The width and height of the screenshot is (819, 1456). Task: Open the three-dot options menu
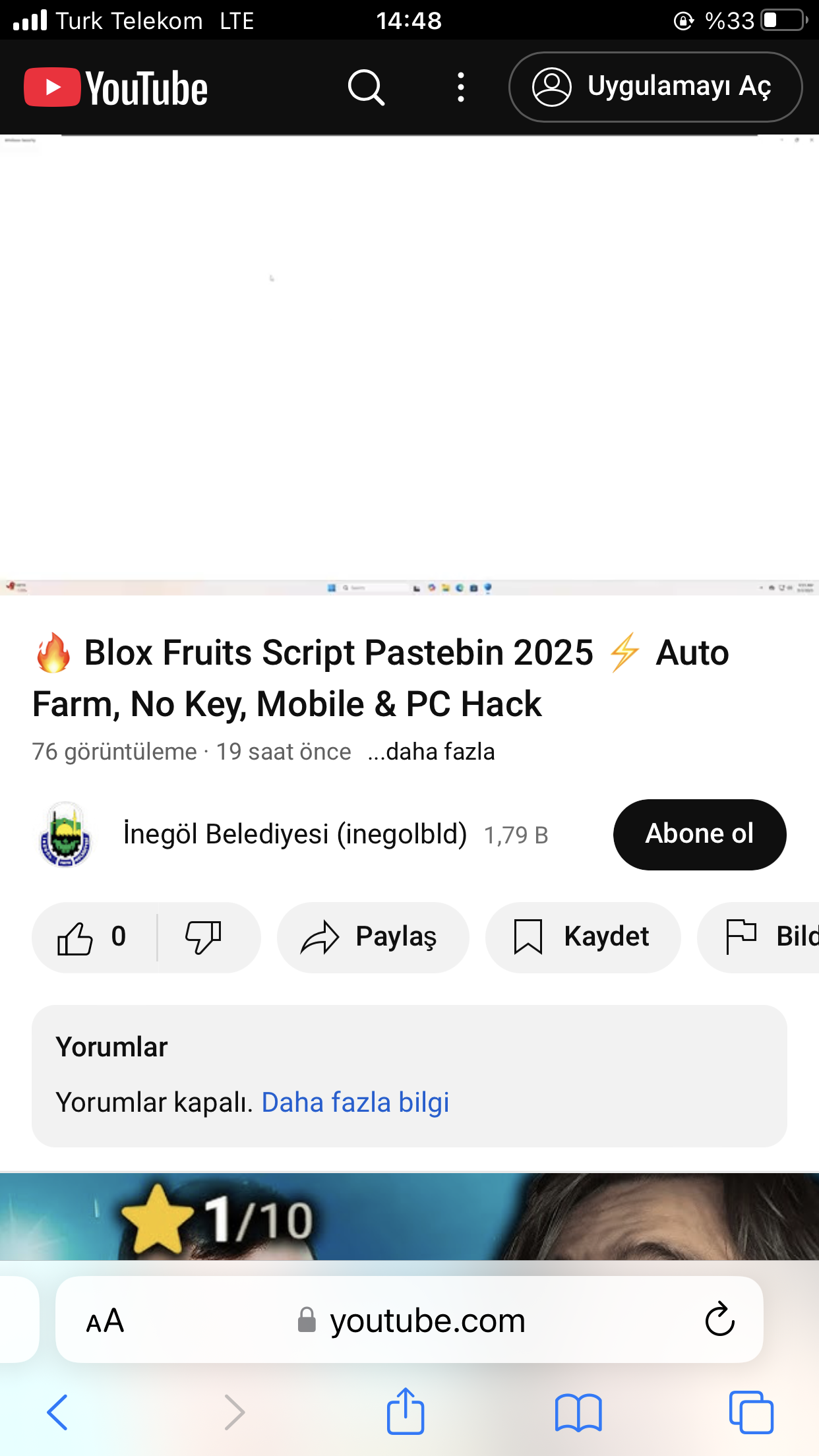[x=461, y=88]
